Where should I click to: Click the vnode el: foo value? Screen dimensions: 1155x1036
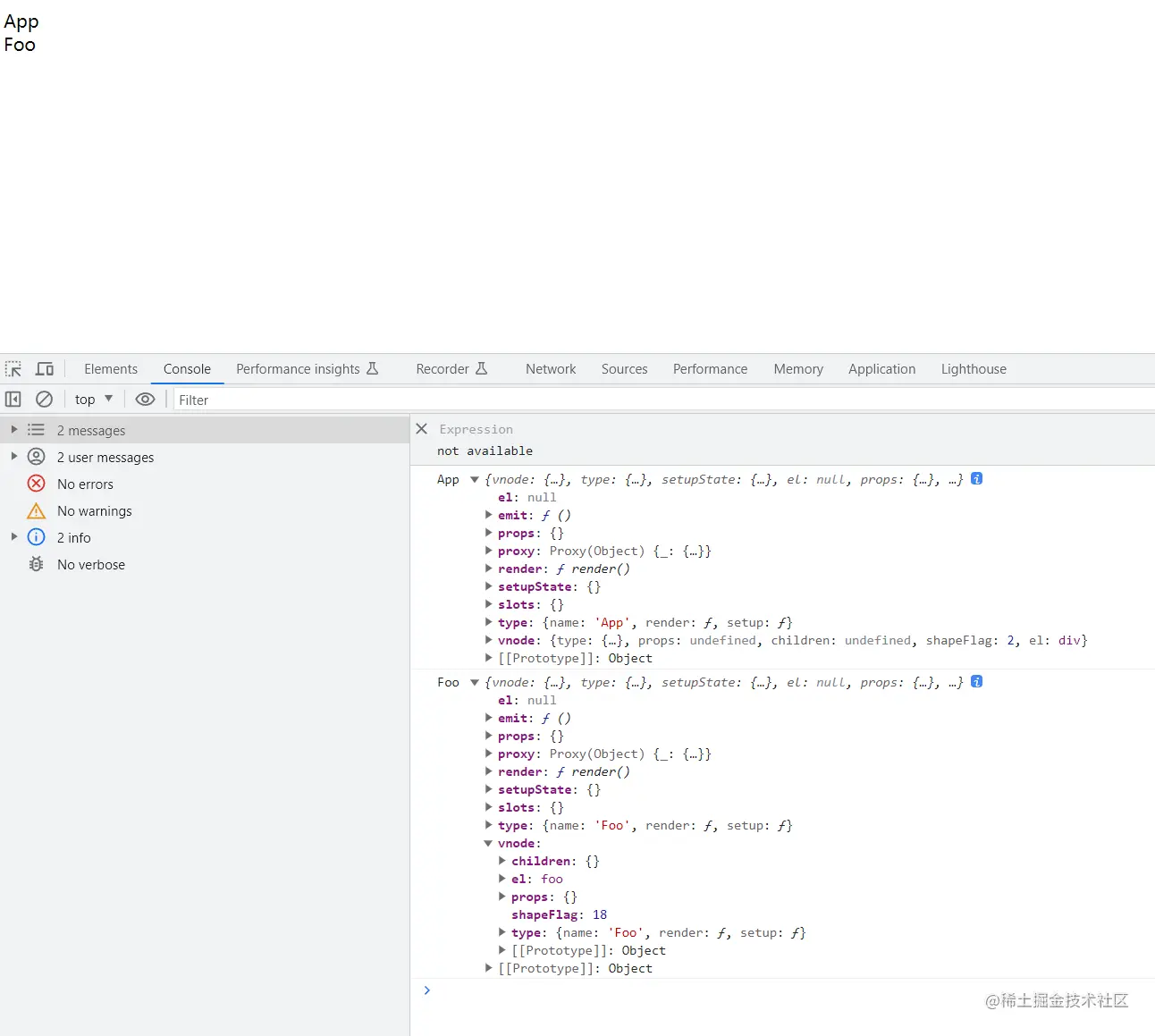click(x=552, y=879)
